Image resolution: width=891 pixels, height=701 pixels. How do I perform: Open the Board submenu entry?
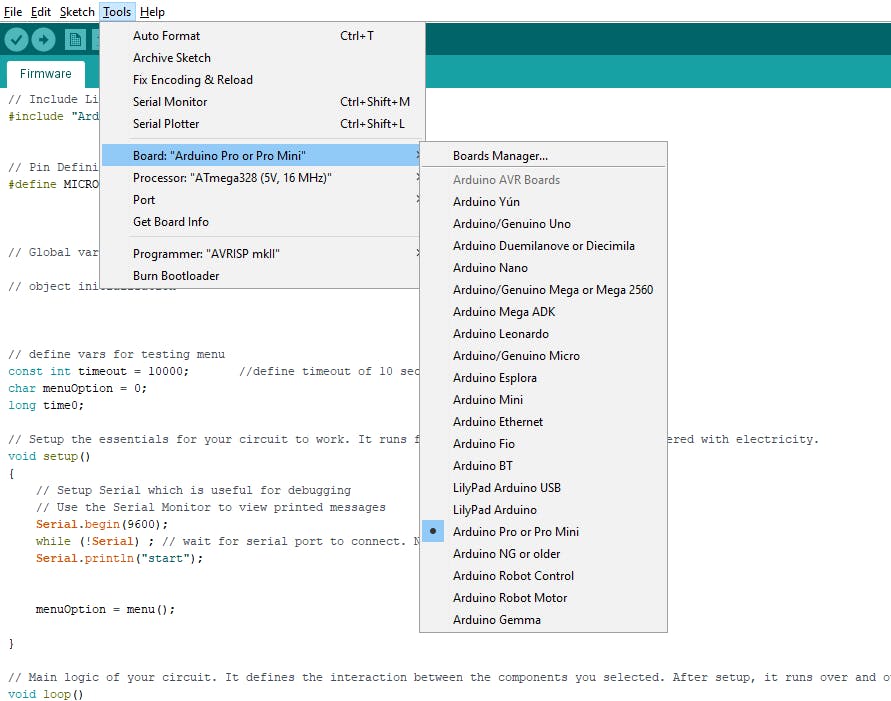pos(219,156)
